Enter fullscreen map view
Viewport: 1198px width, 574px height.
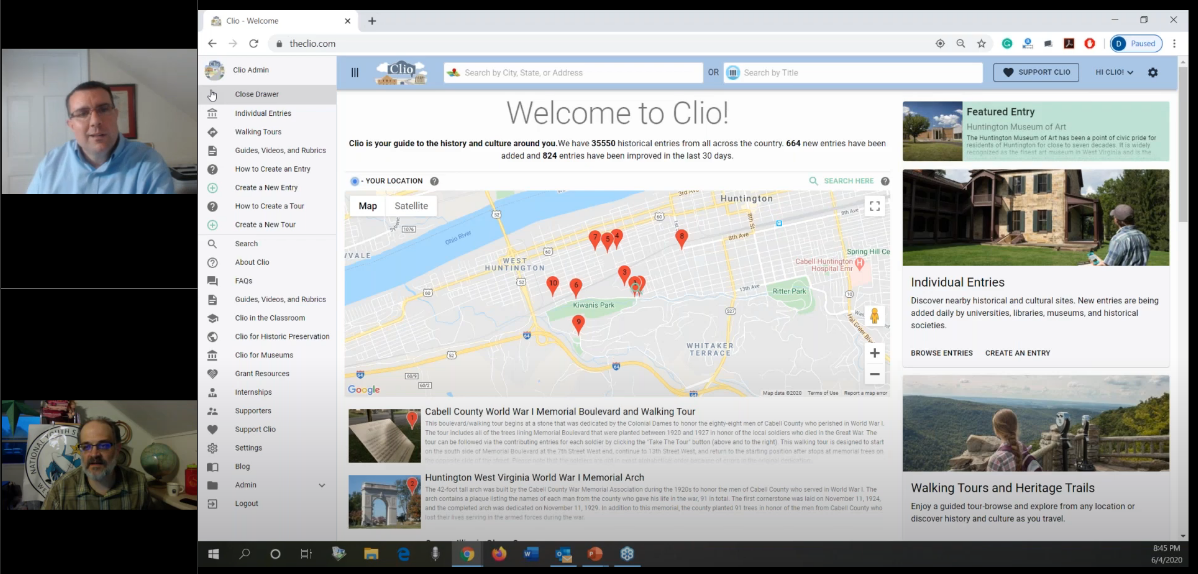(874, 206)
